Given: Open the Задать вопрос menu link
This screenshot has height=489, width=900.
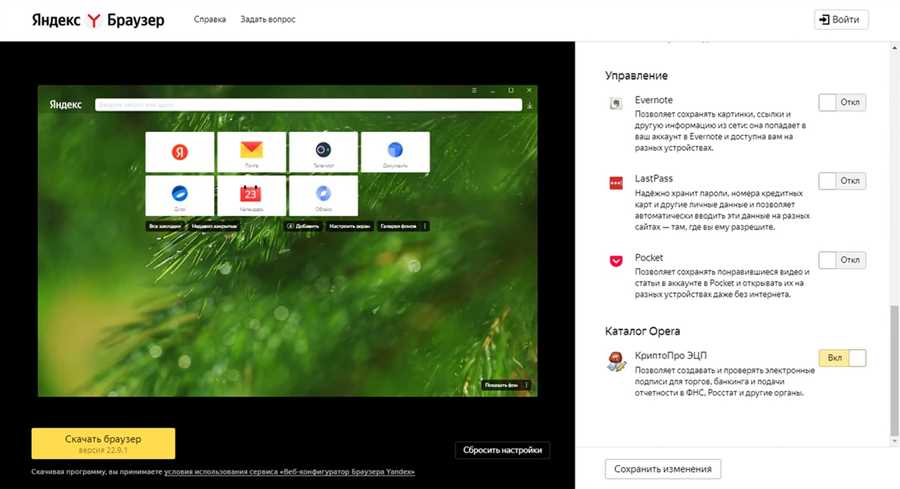Looking at the screenshot, I should point(267,20).
